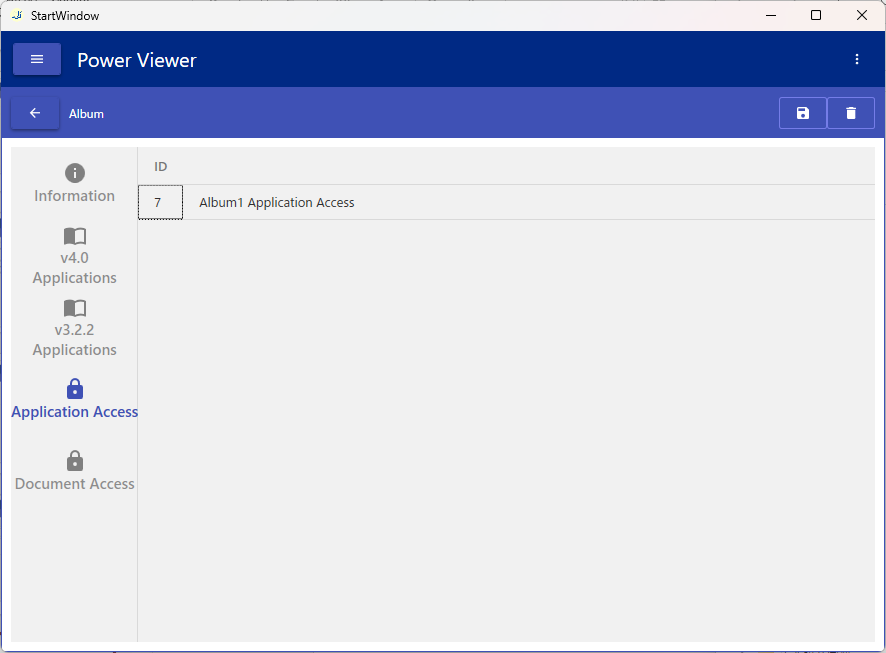886x653 pixels.
Task: Save the album with floppy disk icon
Action: click(802, 113)
